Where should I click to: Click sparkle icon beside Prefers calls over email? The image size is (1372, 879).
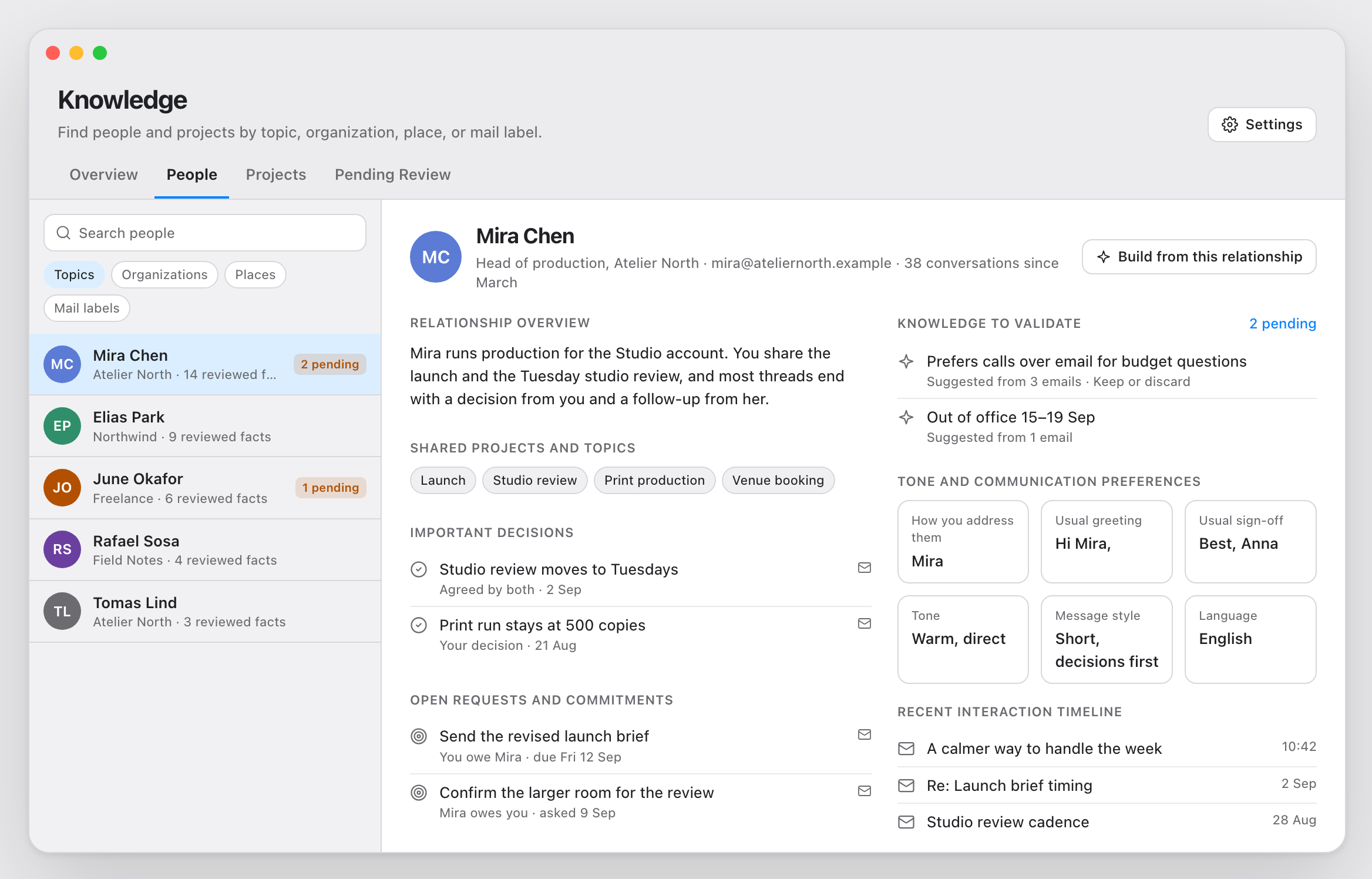[x=906, y=361]
